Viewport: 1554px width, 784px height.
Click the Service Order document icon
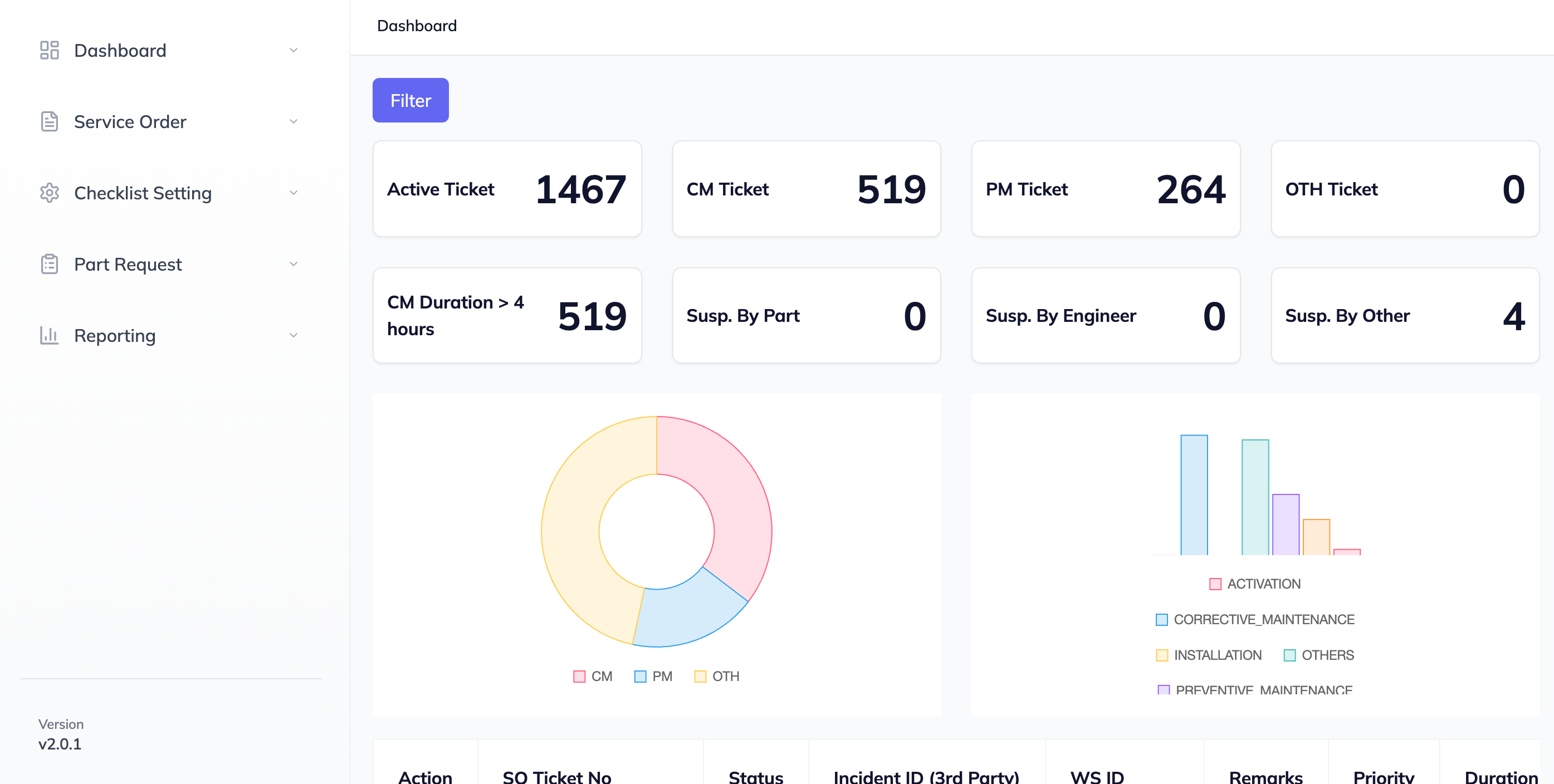[x=49, y=121]
